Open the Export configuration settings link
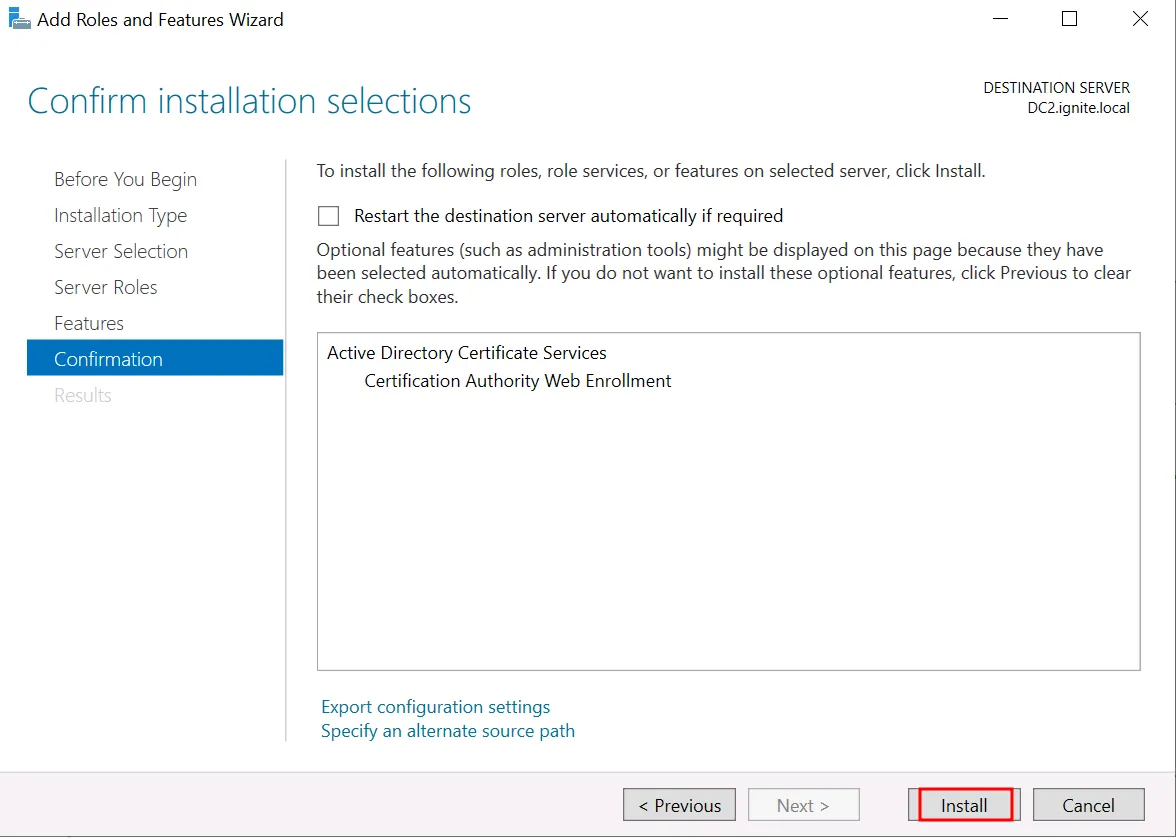This screenshot has height=838, width=1176. pos(435,707)
